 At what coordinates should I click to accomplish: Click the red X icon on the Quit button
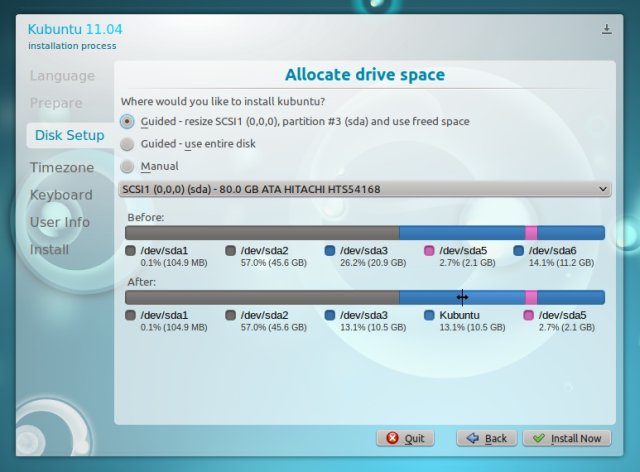tap(392, 438)
